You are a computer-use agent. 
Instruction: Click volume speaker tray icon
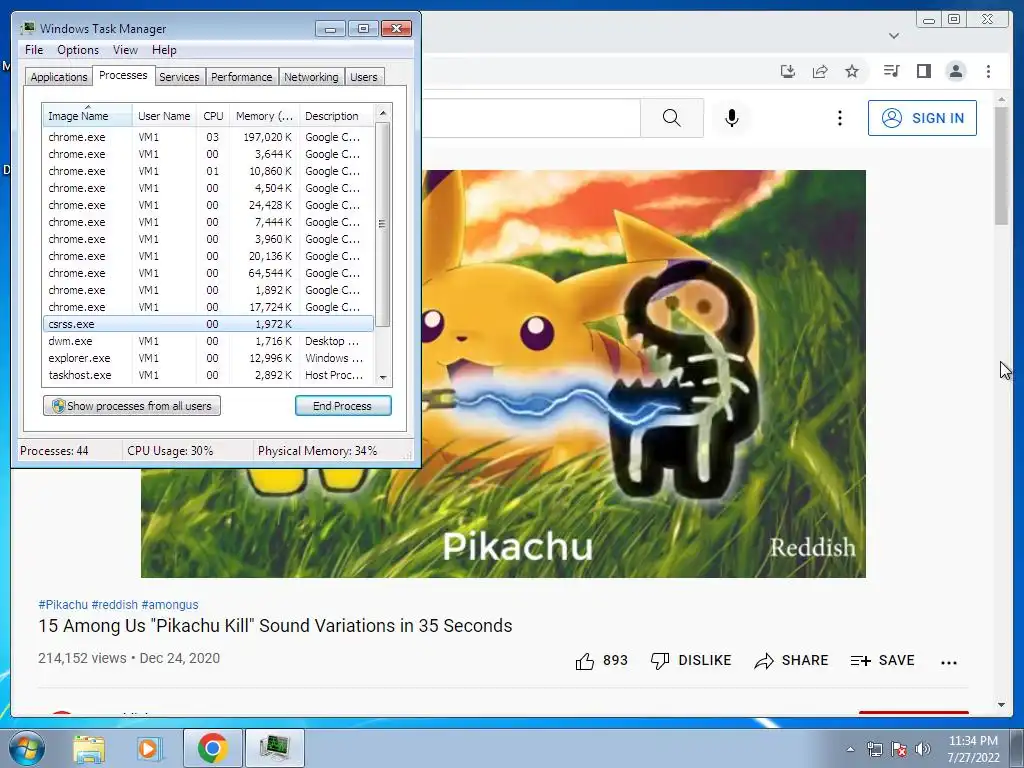[x=923, y=749]
